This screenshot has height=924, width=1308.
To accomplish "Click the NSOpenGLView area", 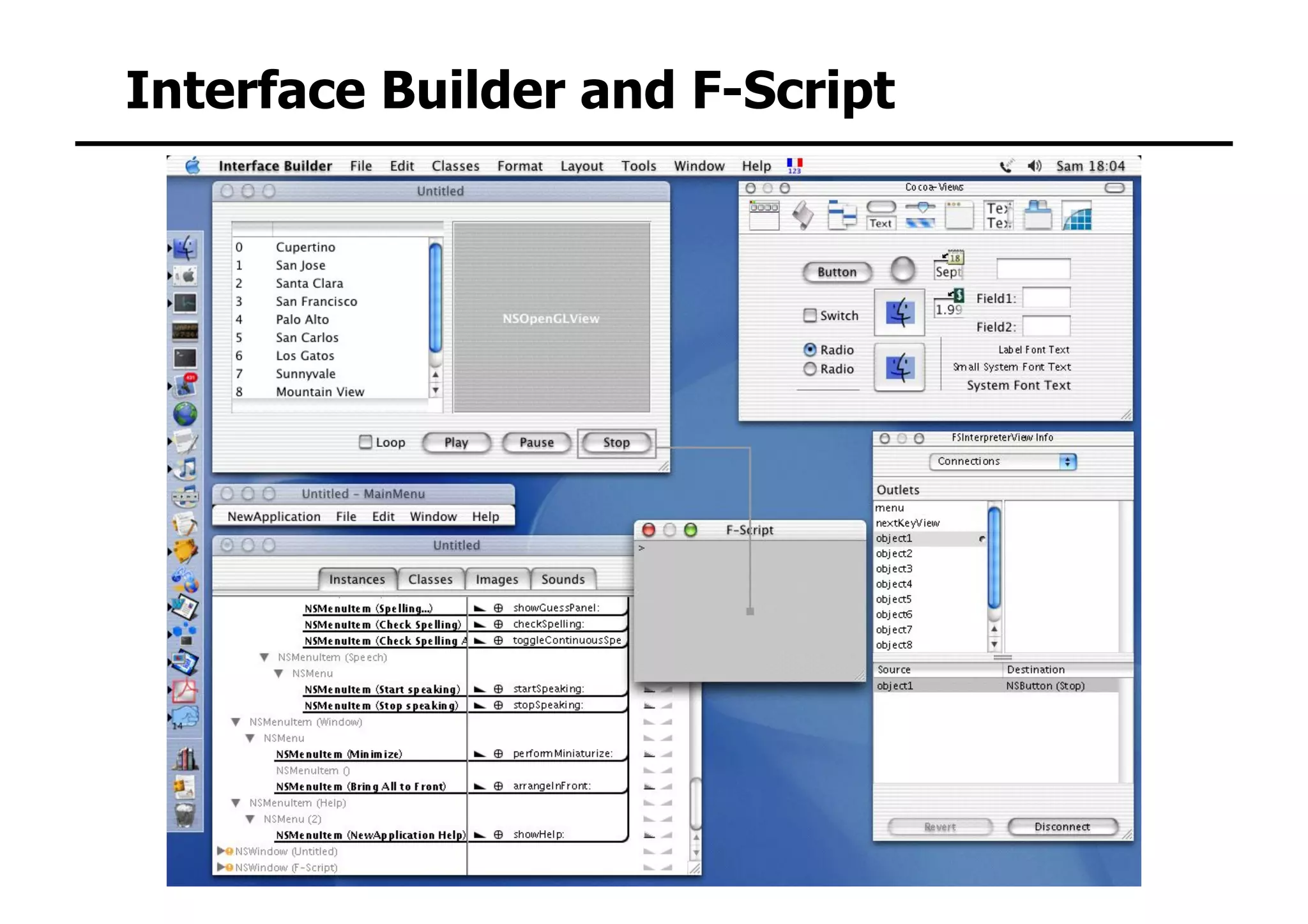I will pyautogui.click(x=551, y=318).
